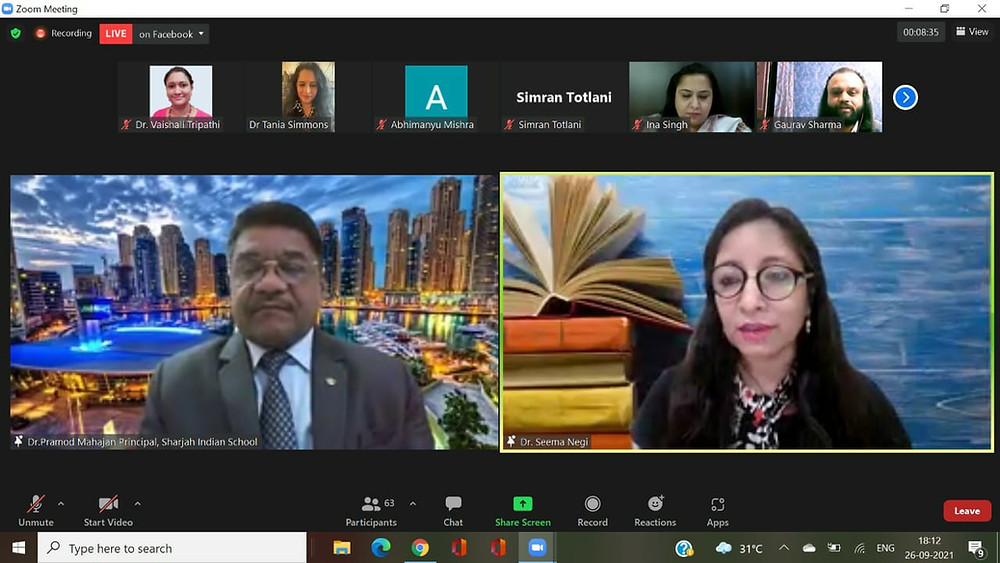Click the taskbar search box
This screenshot has width=1000, height=563.
172,548
